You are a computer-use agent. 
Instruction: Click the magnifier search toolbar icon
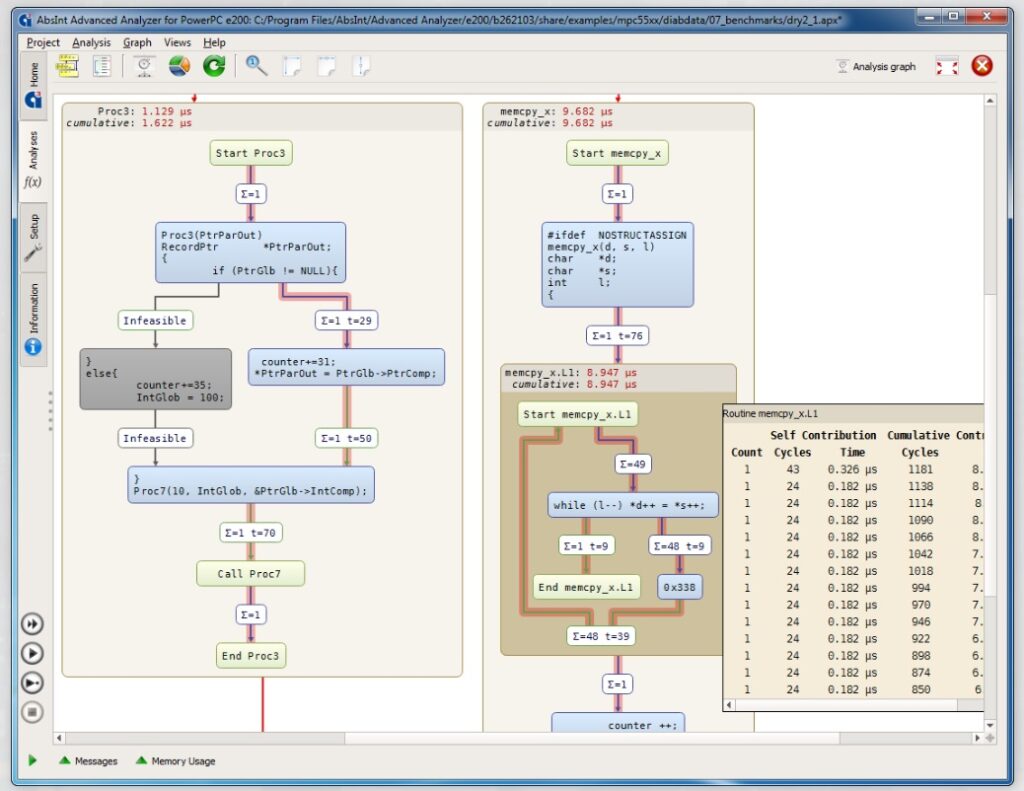click(x=256, y=66)
